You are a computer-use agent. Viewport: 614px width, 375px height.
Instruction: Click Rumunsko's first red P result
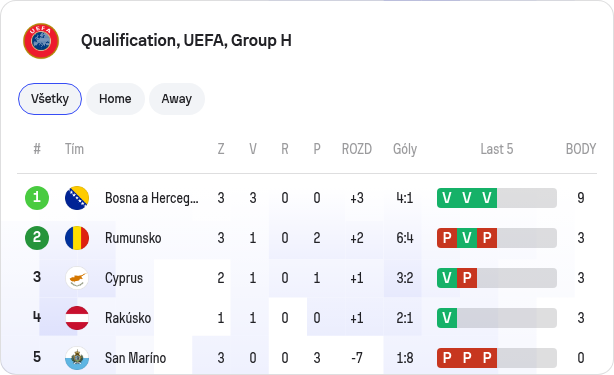(x=447, y=238)
